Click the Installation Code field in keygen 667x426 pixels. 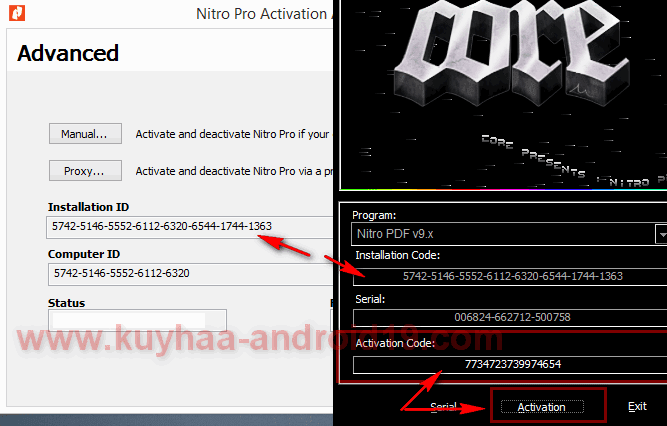(510, 277)
